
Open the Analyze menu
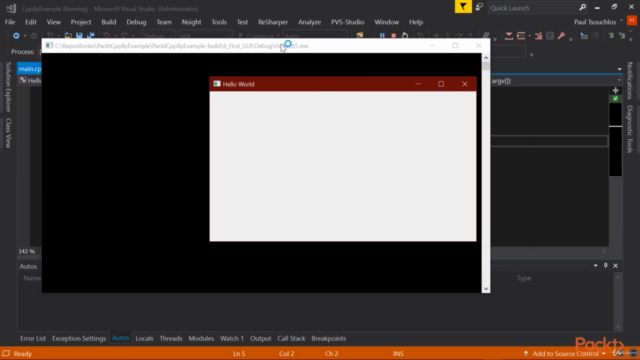309,22
